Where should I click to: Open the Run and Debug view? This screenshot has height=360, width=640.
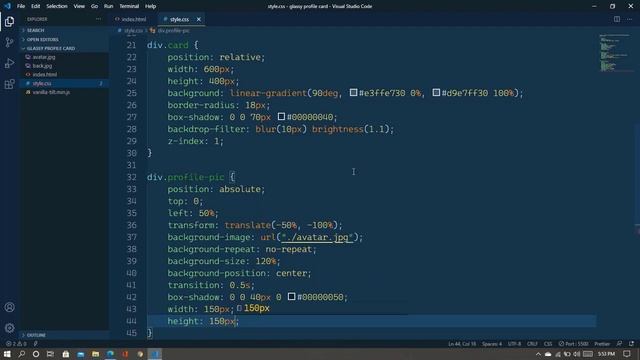9,63
